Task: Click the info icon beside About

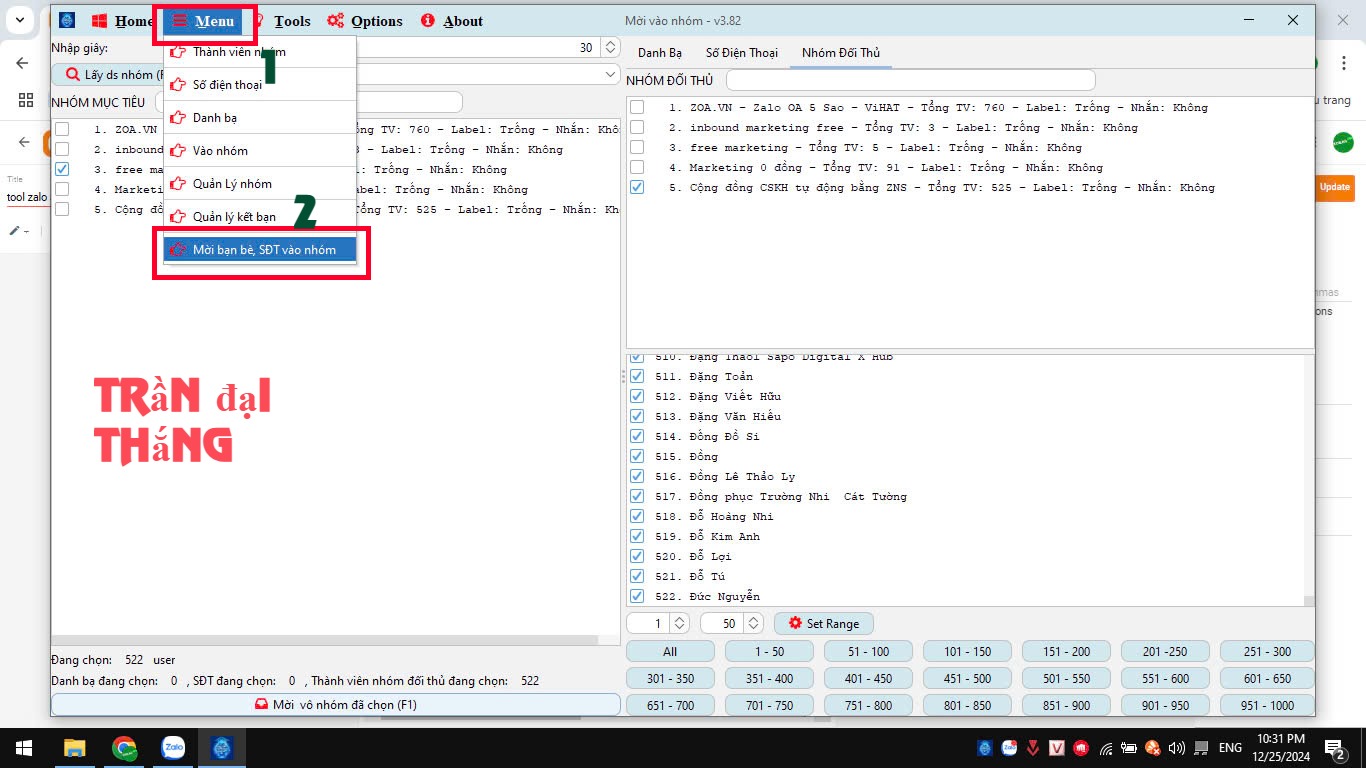Action: pos(428,20)
